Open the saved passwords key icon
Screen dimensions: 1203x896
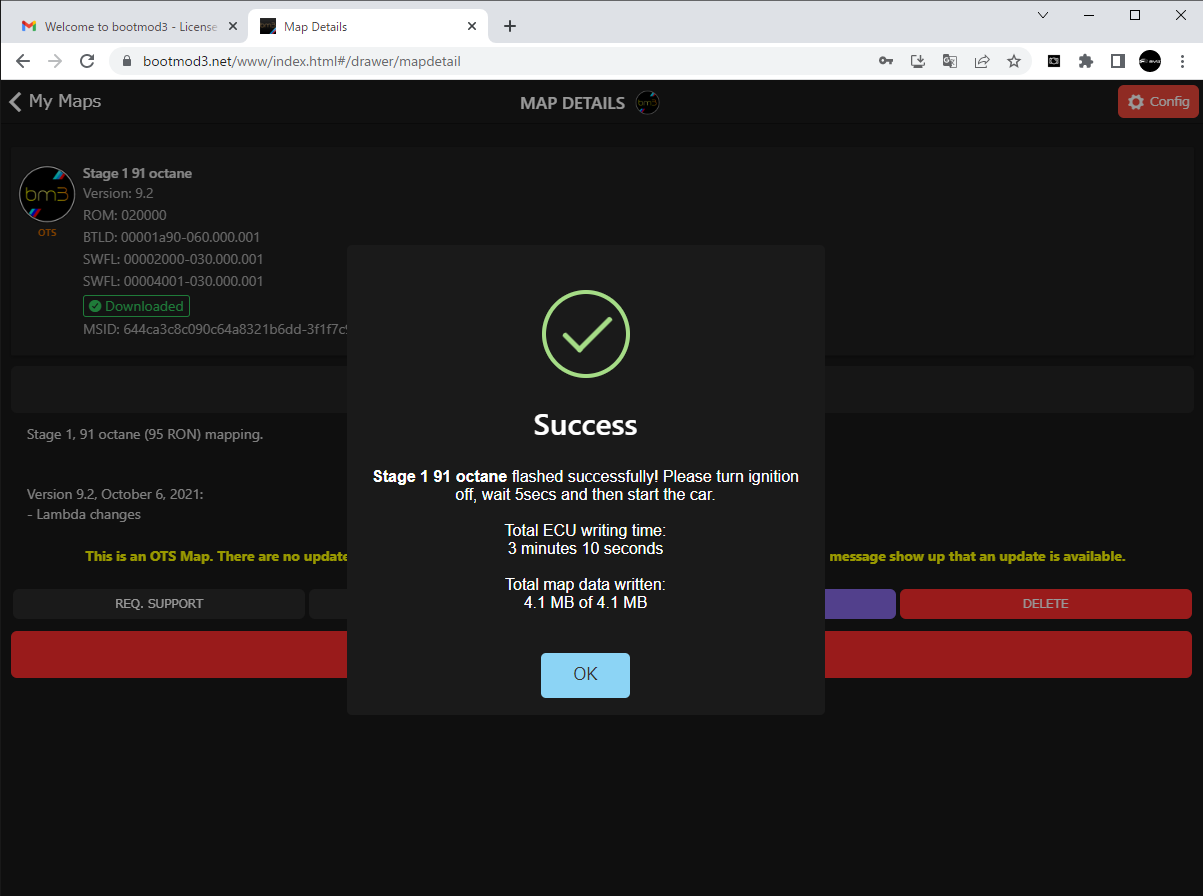(x=886, y=61)
